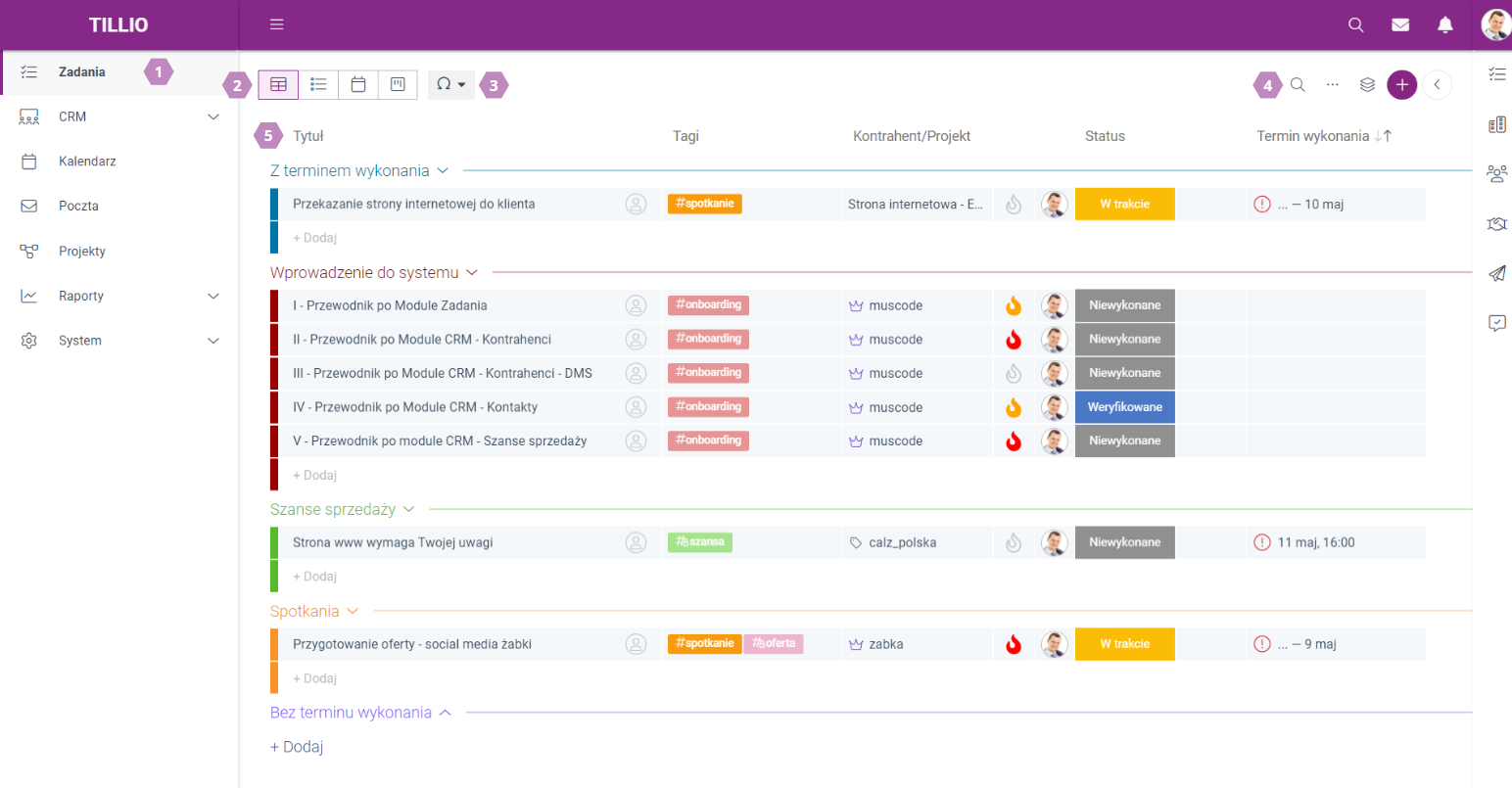Click the red priority flame of 'II - Przewodnik' task
The image size is (1512, 788).
pos(1014,340)
